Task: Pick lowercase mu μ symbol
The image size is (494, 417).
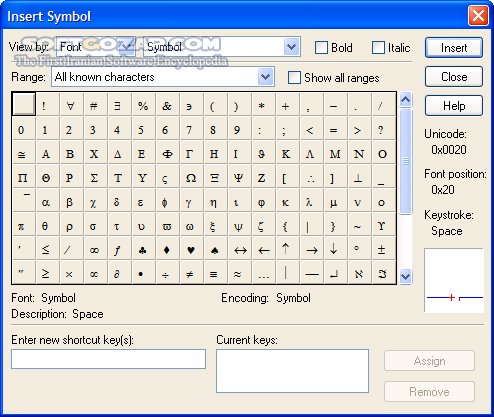Action: coord(336,200)
